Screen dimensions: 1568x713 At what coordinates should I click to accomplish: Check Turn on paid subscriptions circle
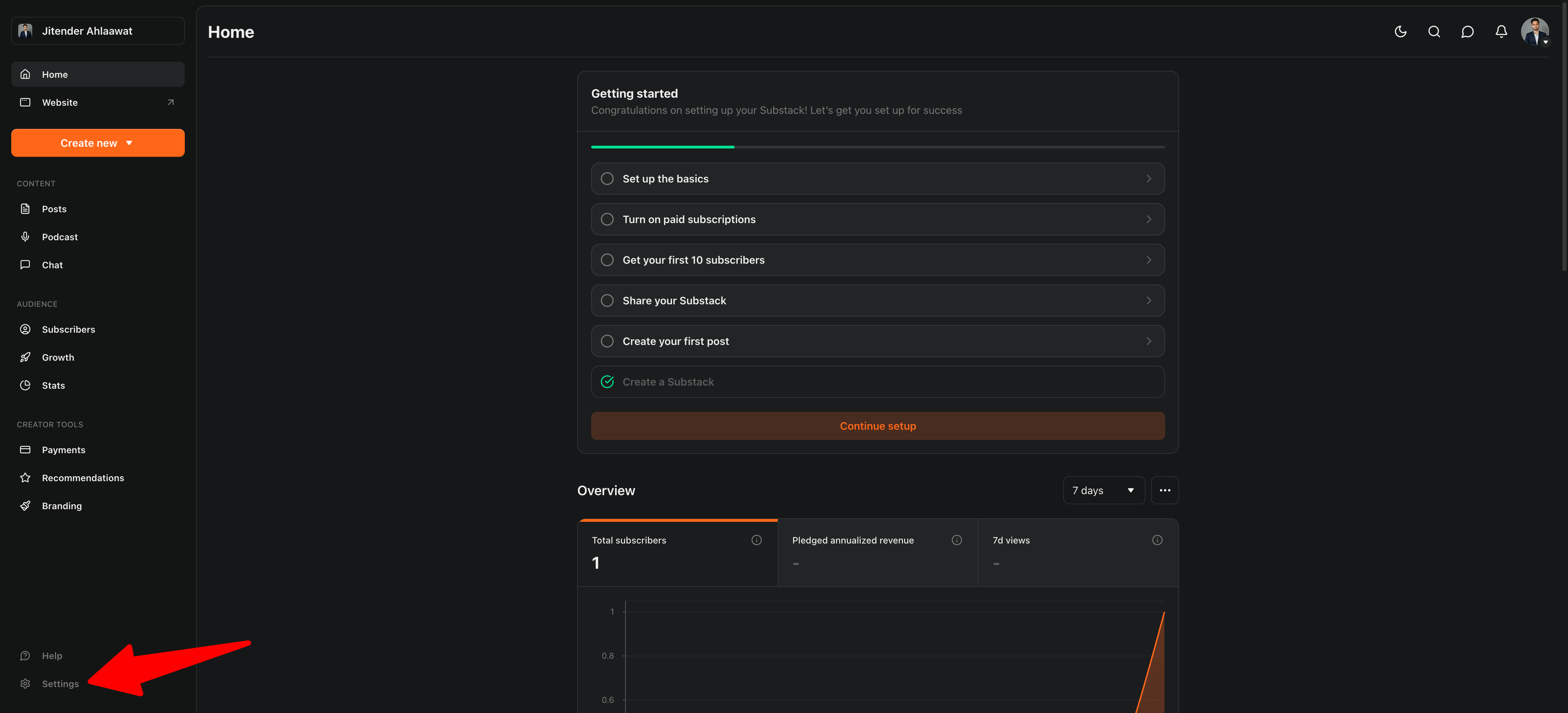607,219
